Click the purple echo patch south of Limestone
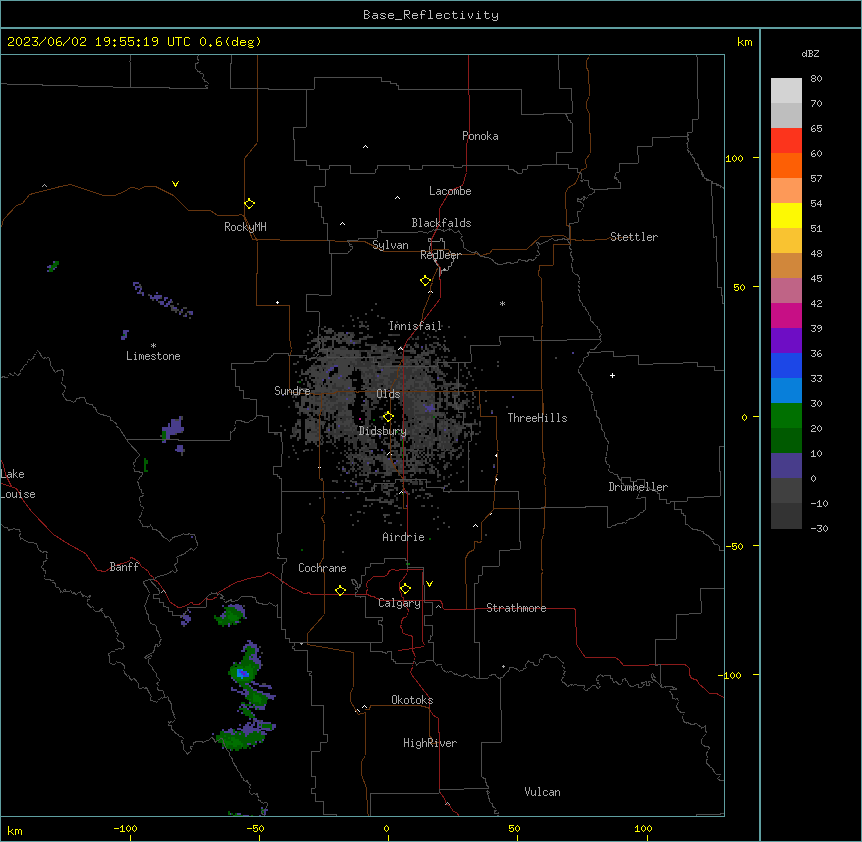Screen dimensions: 862x842 (x=174, y=429)
